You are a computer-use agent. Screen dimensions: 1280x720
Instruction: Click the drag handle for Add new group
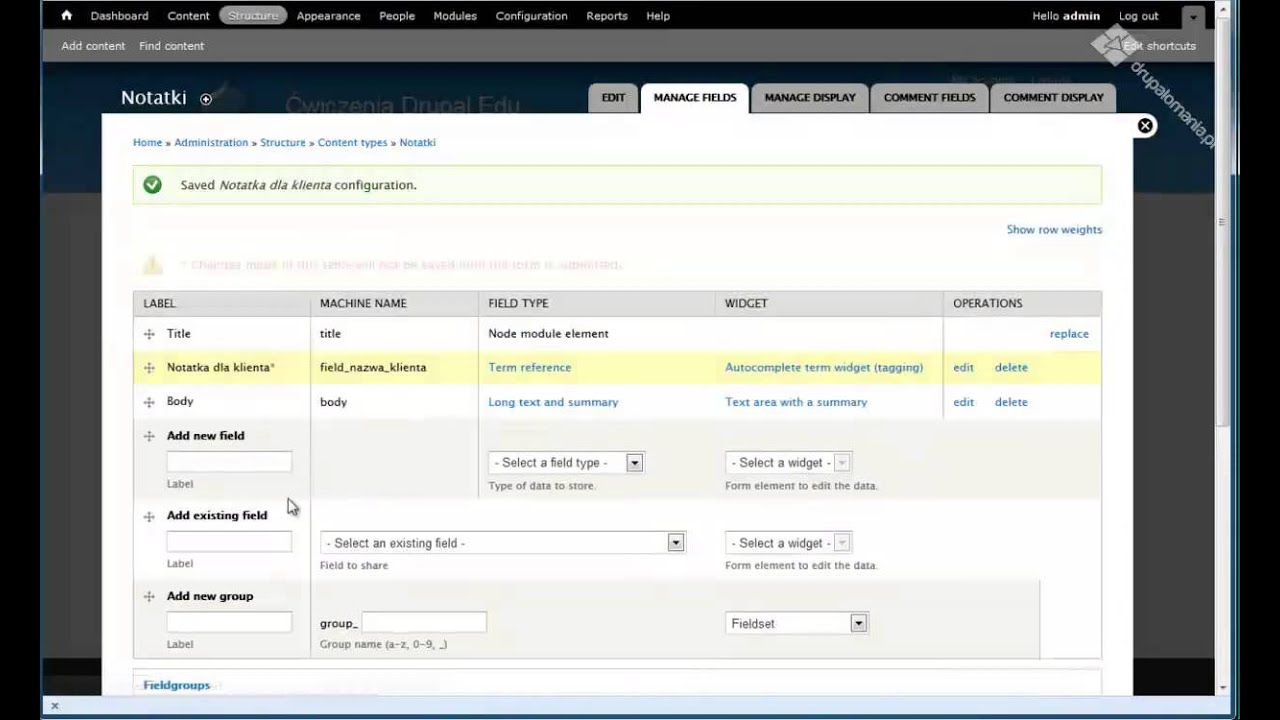click(149, 596)
